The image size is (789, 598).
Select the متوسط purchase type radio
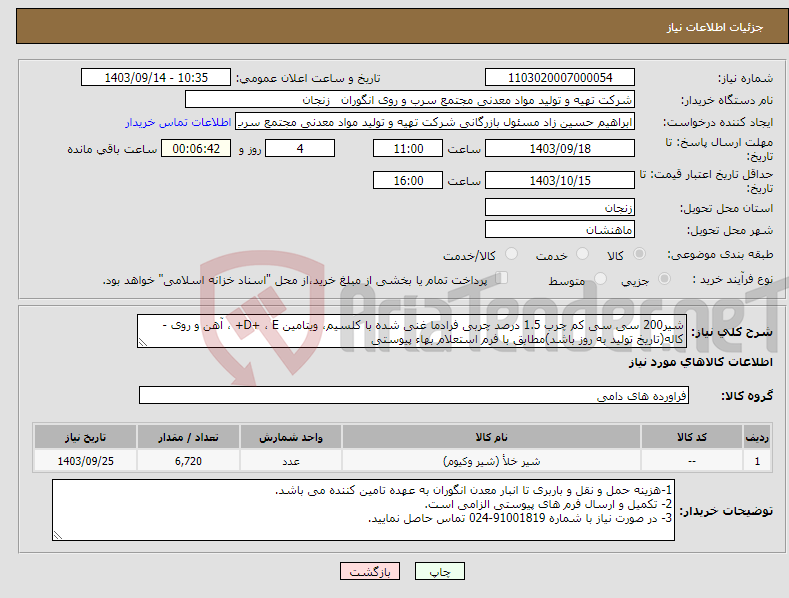(600, 279)
